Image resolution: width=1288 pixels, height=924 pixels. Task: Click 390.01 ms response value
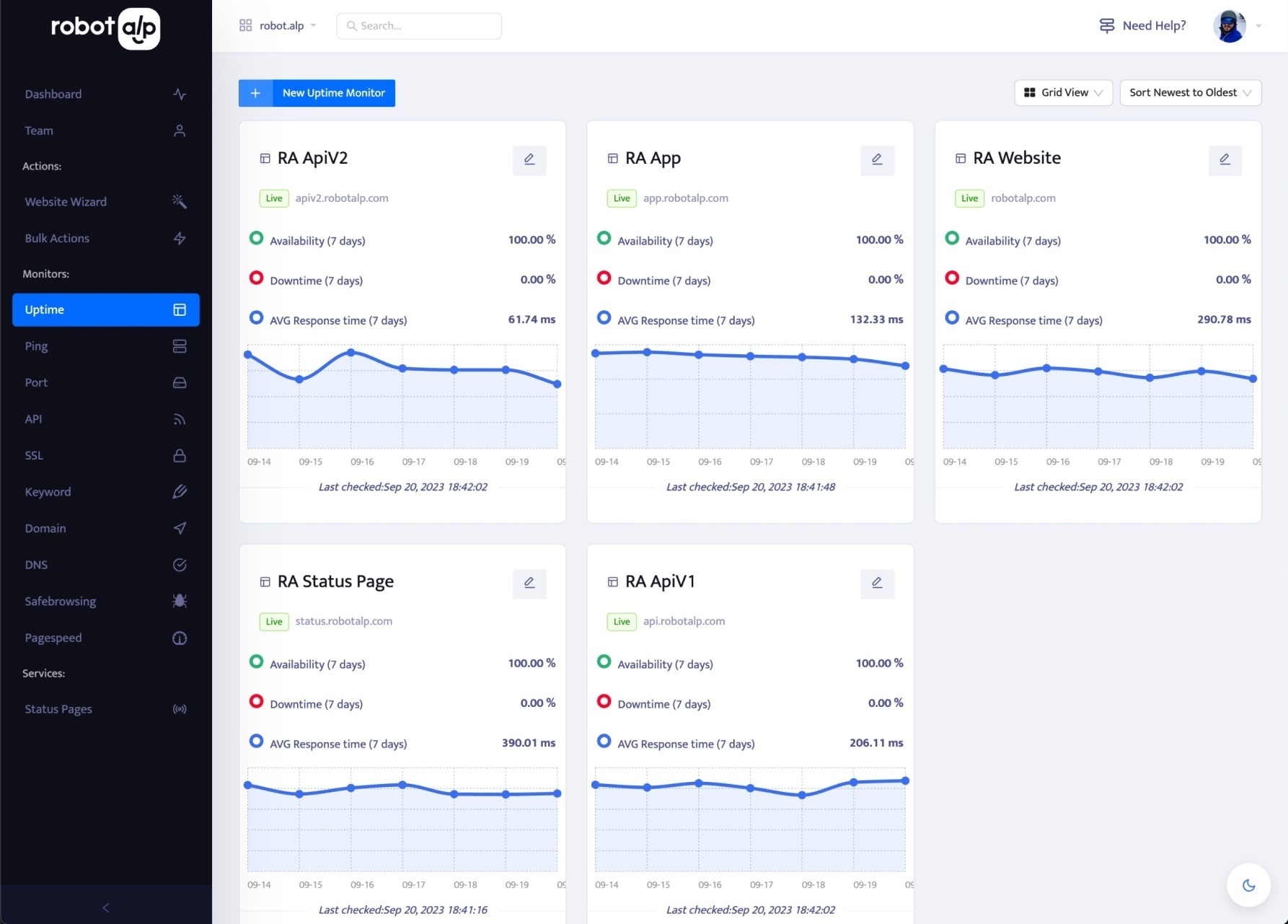529,743
